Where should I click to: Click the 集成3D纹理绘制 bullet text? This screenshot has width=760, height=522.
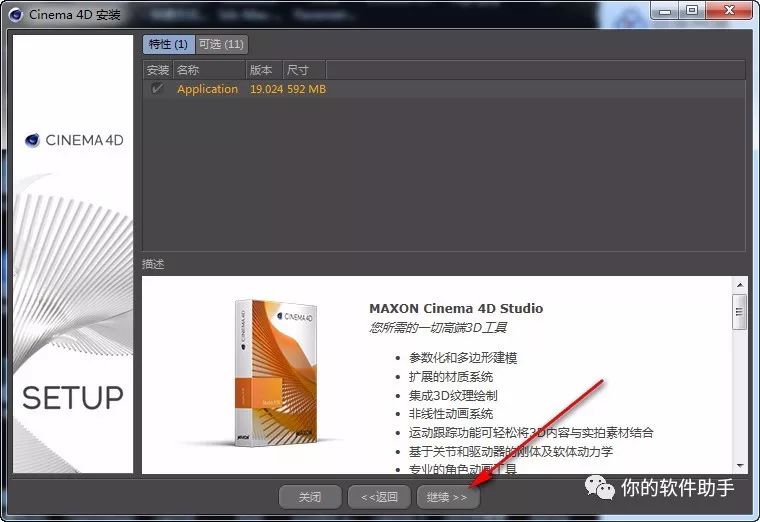click(453, 395)
